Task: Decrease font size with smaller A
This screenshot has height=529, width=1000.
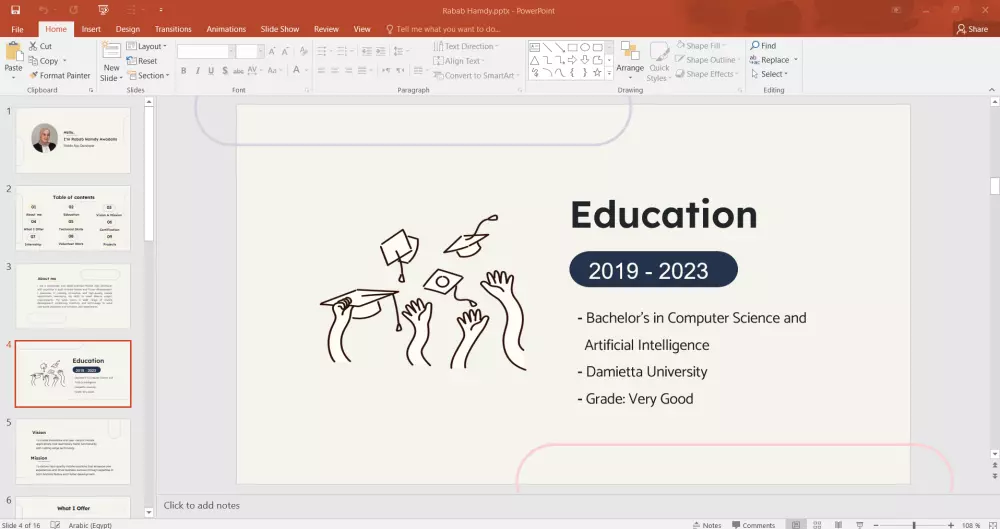Action: (285, 51)
